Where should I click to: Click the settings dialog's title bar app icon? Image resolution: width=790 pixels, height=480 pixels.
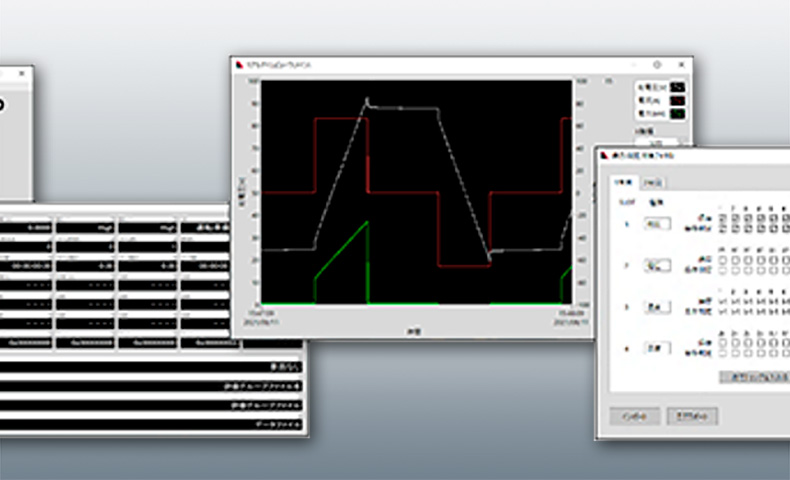(605, 156)
